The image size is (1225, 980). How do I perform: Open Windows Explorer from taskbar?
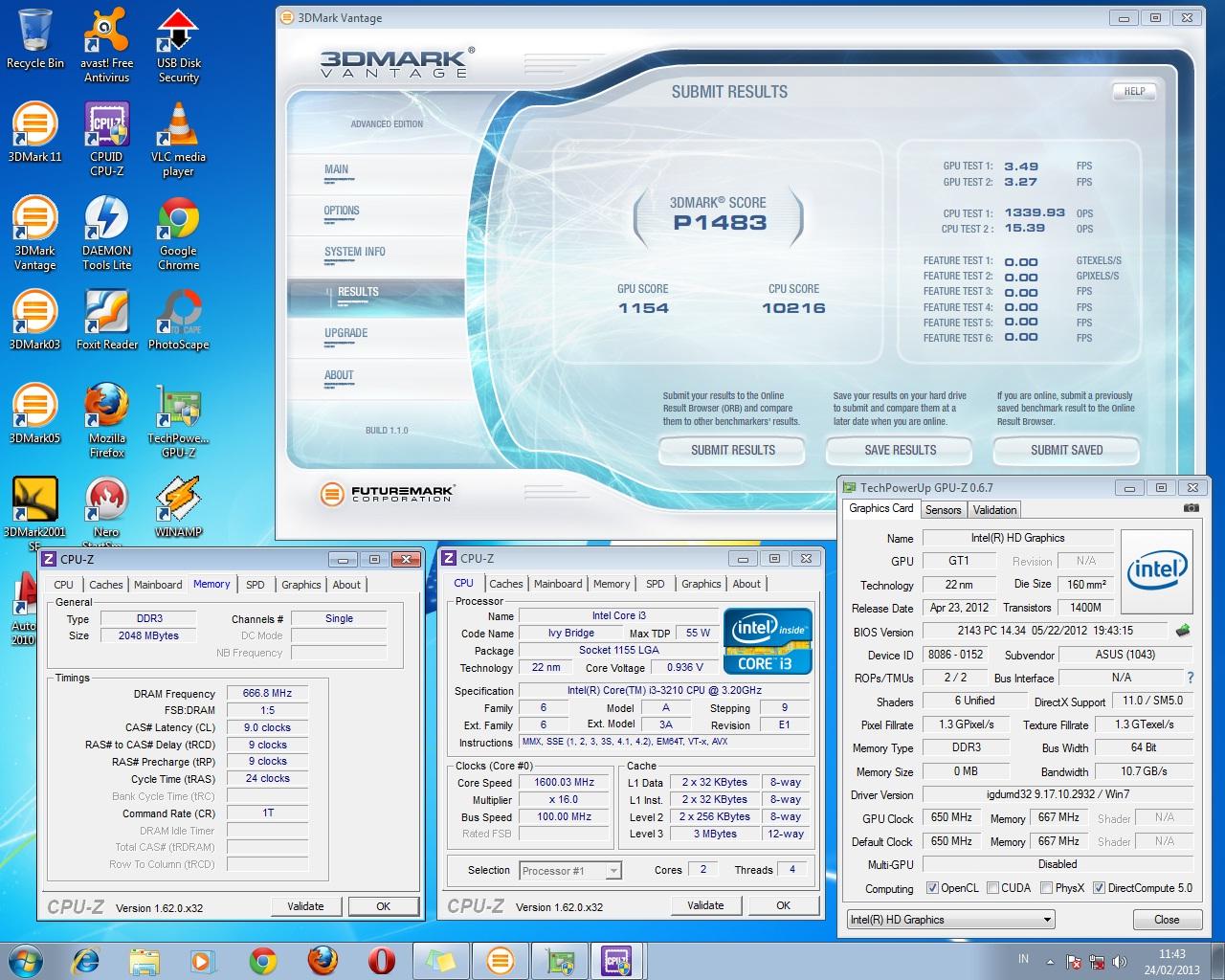coord(145,961)
